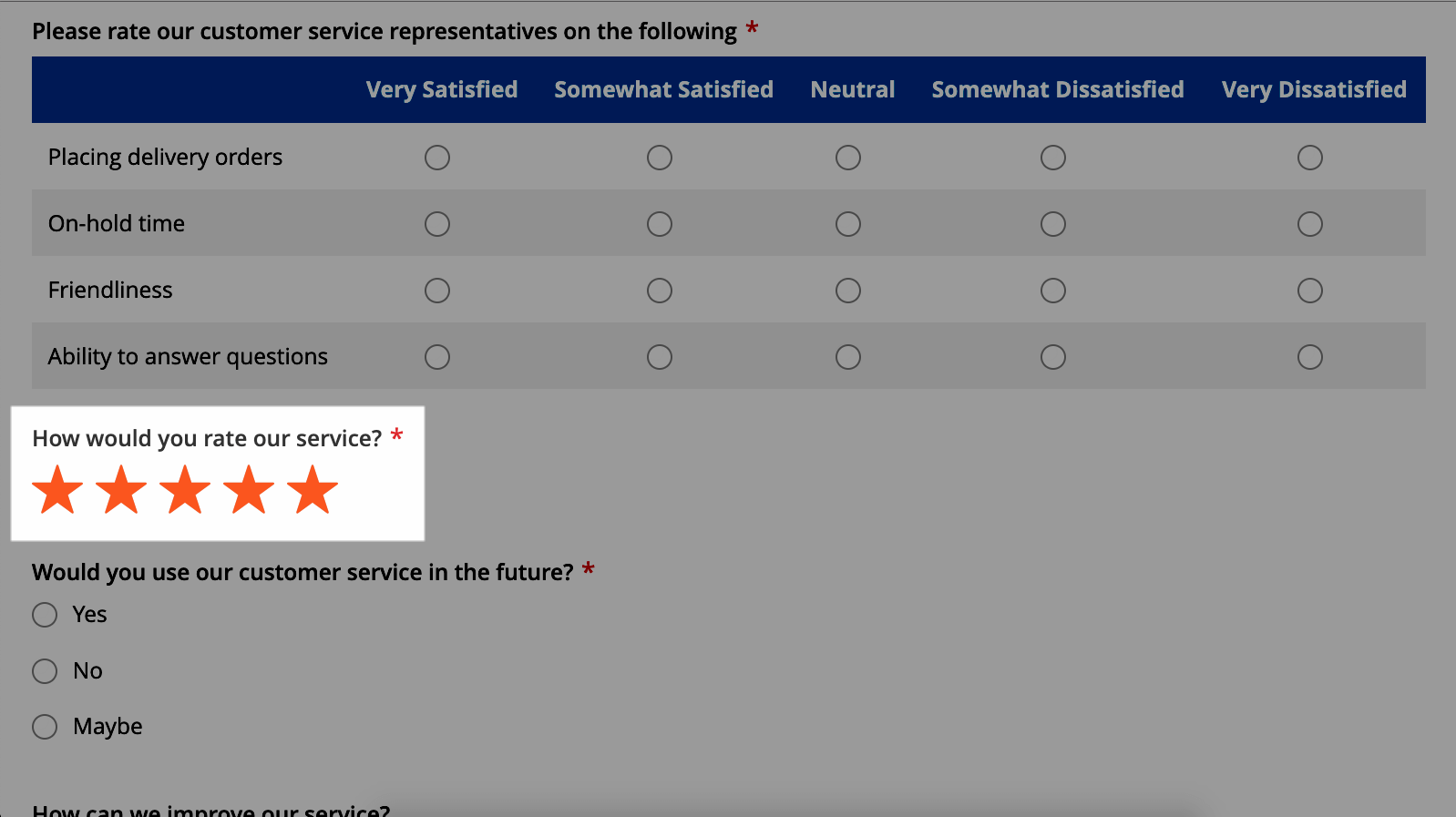
Task: Set Friendliness to Somewhat Dissatisfied
Action: pyautogui.click(x=1053, y=291)
